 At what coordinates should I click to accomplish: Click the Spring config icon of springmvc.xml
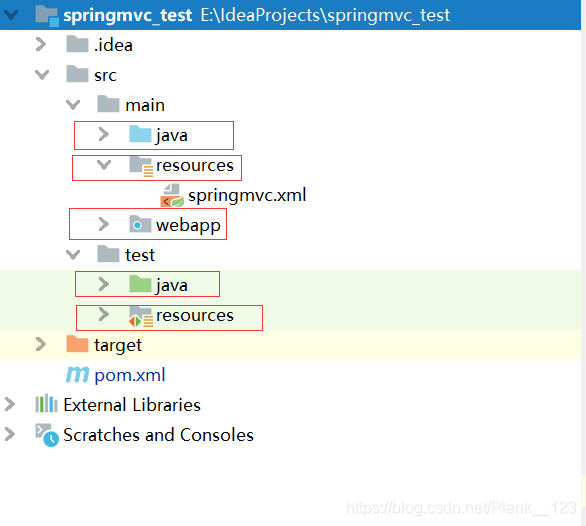tap(172, 195)
